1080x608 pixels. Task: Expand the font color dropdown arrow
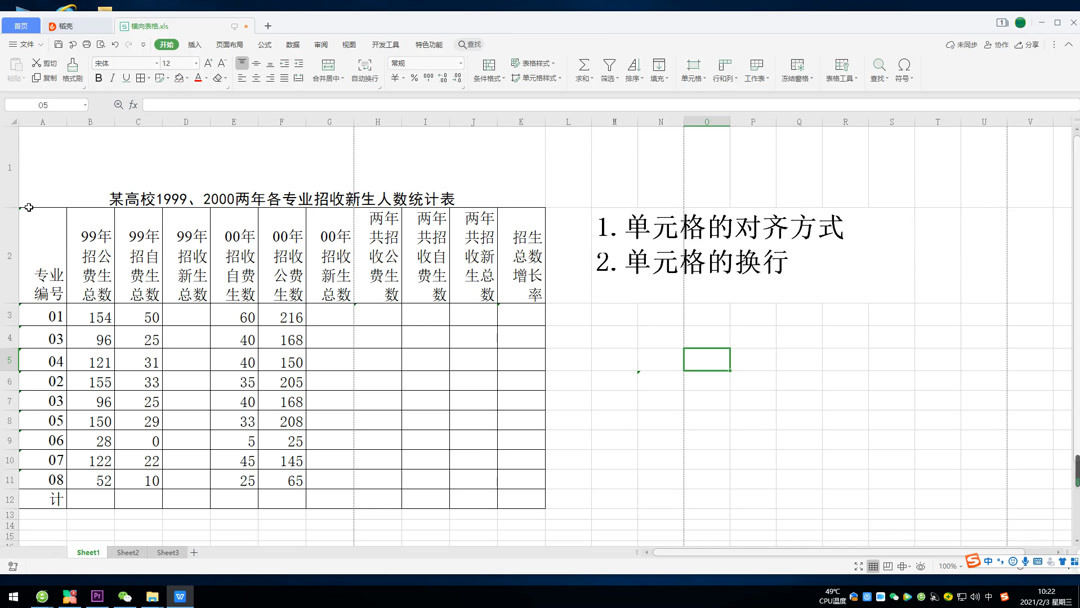coord(205,80)
